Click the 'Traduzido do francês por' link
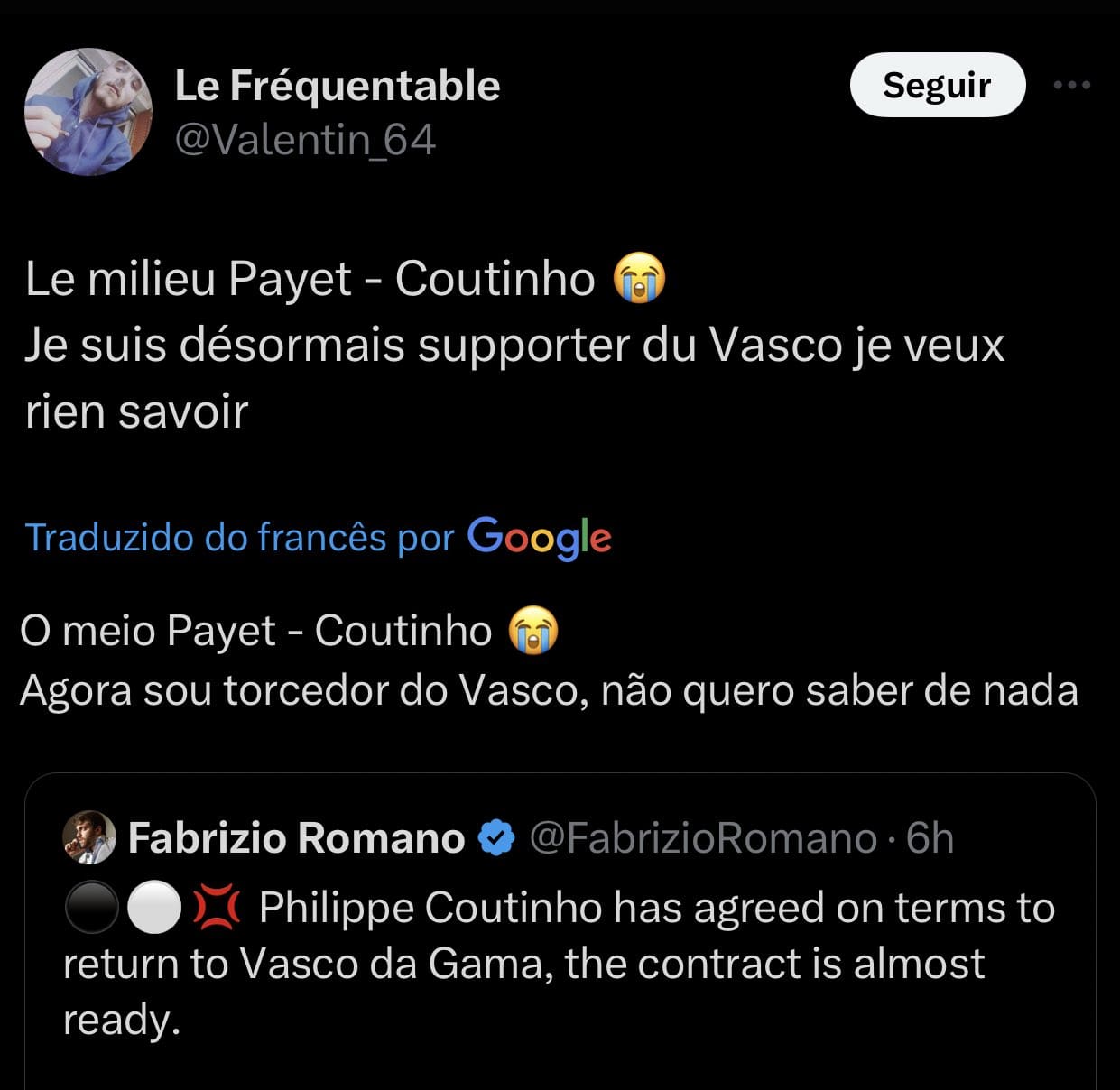This screenshot has height=1090, width=1120. click(x=239, y=537)
